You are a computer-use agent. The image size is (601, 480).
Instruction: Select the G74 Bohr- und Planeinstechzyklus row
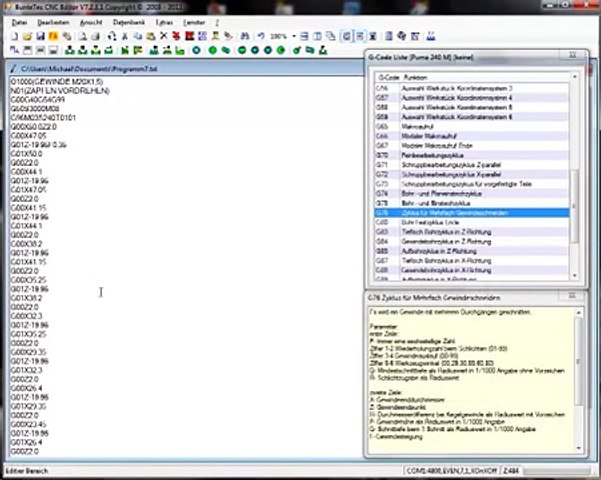point(472,194)
